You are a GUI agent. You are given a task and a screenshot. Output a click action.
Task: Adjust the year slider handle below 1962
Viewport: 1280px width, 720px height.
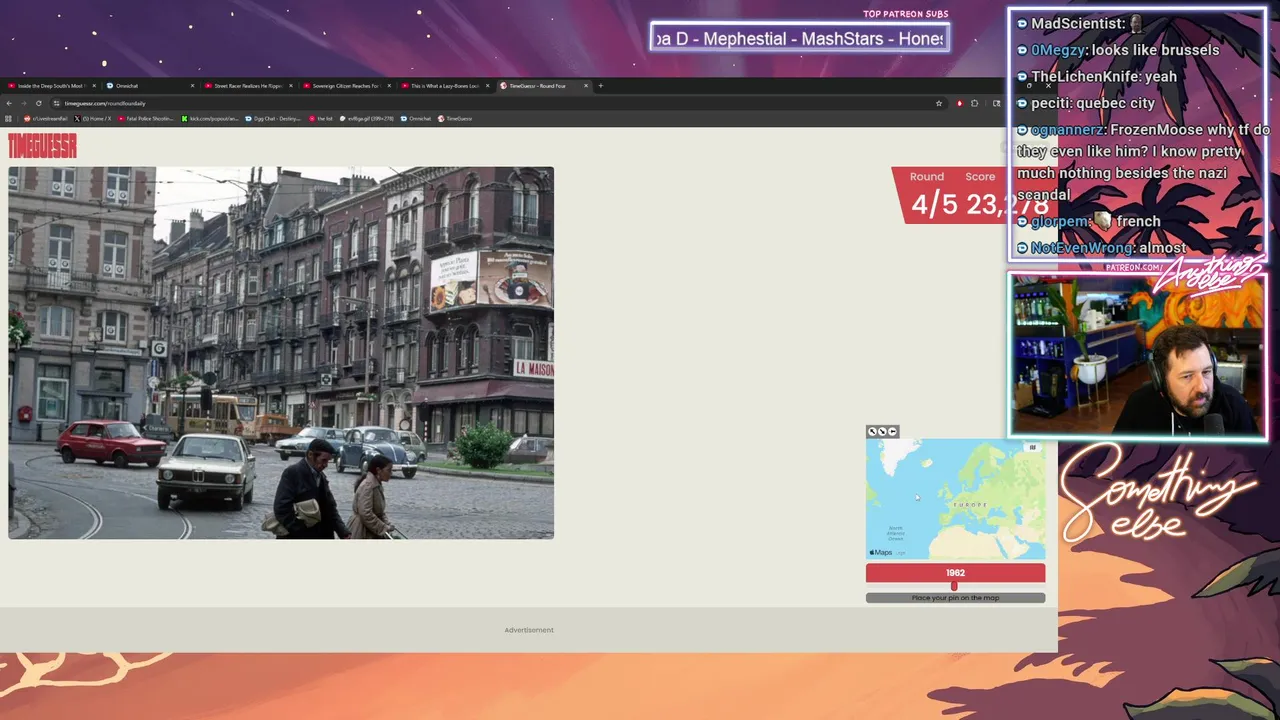coord(953,587)
